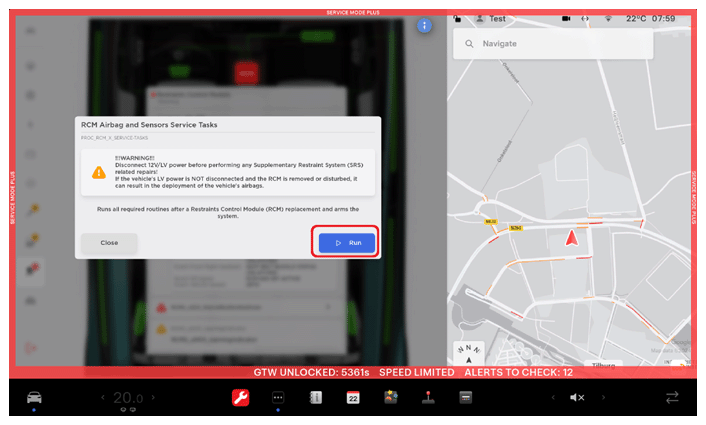Click the red exit service mode icon
This screenshot has height=425, width=706.
[33, 346]
